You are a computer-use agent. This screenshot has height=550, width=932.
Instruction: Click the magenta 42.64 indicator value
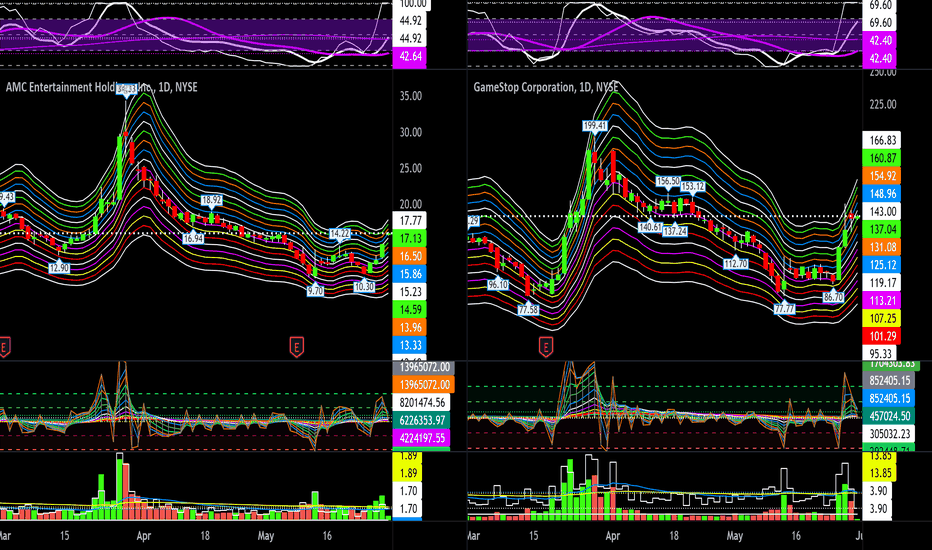pos(410,56)
